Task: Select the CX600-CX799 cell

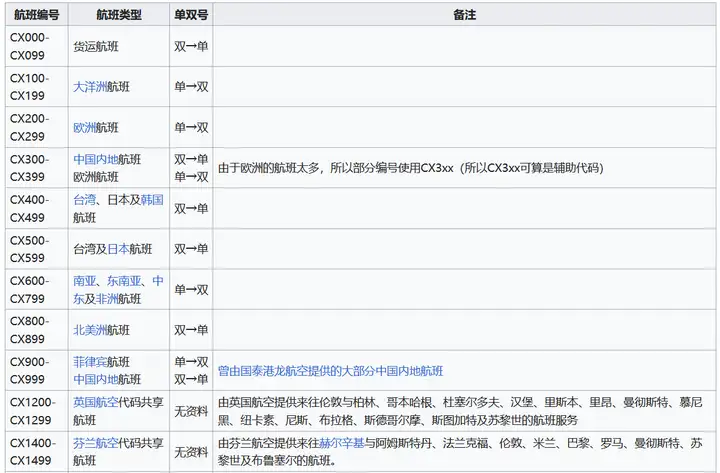Action: [37, 289]
